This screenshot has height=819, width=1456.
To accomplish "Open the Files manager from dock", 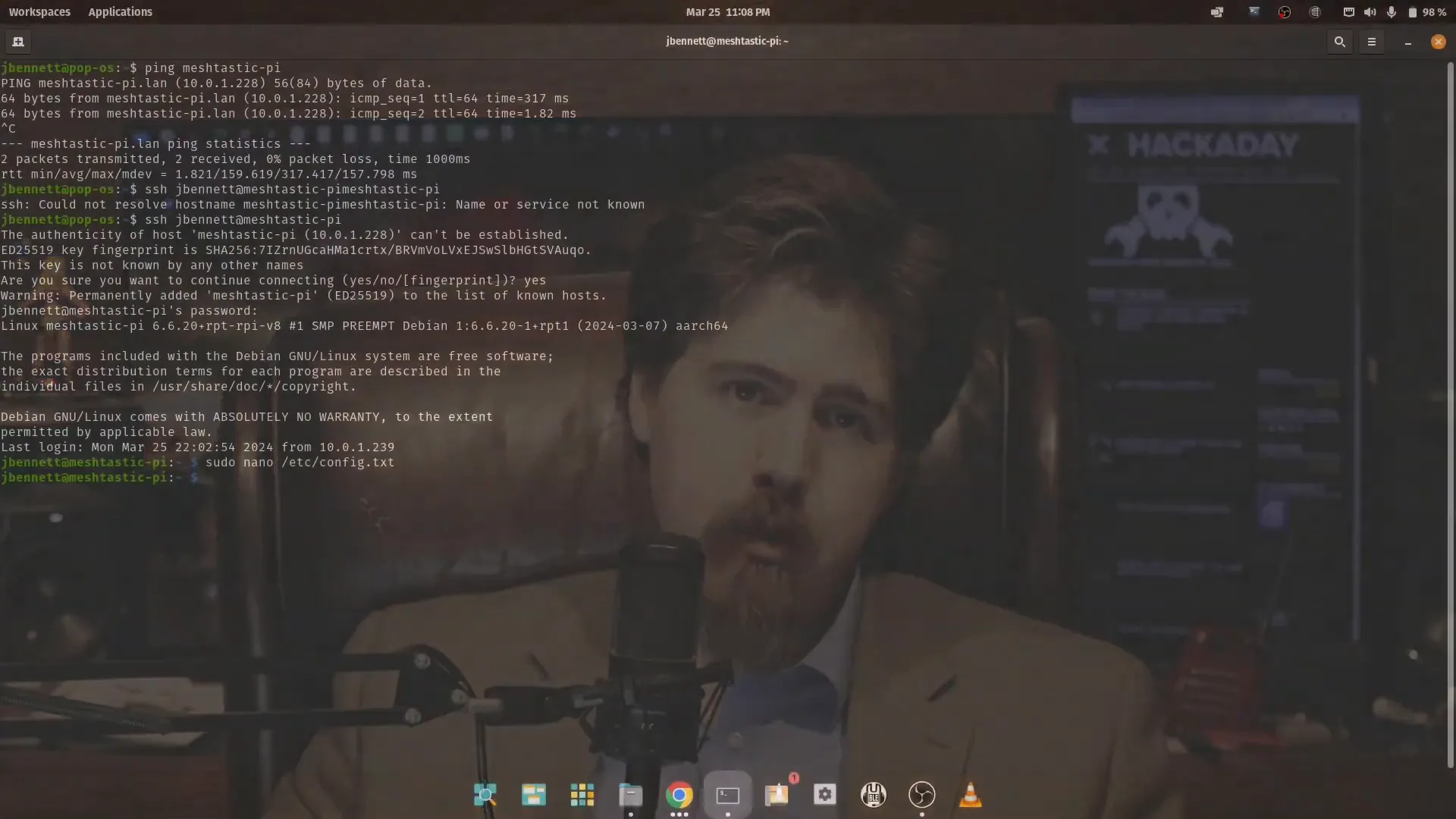I will [x=631, y=795].
